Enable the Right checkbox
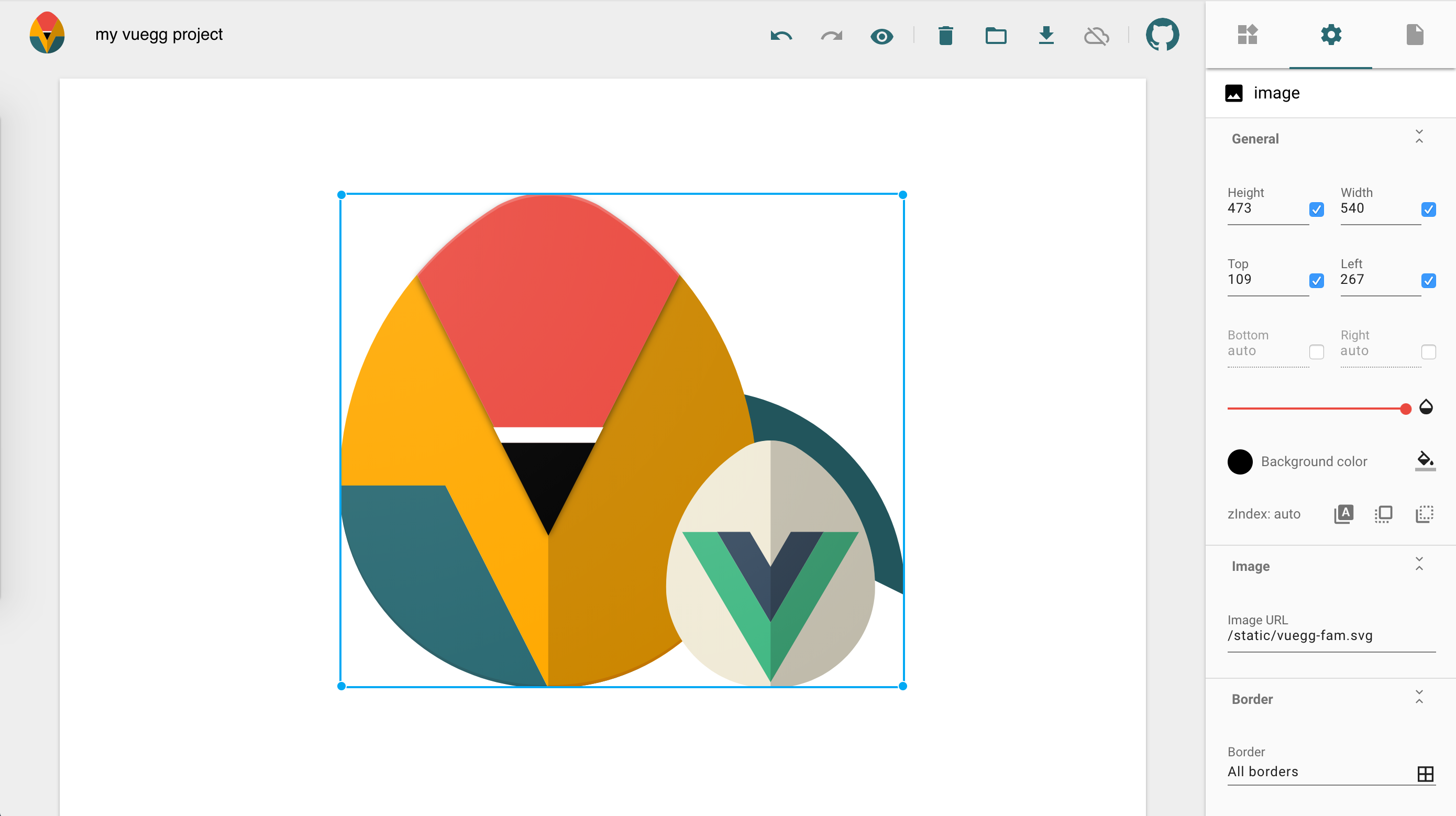Image resolution: width=1456 pixels, height=816 pixels. 1428,352
